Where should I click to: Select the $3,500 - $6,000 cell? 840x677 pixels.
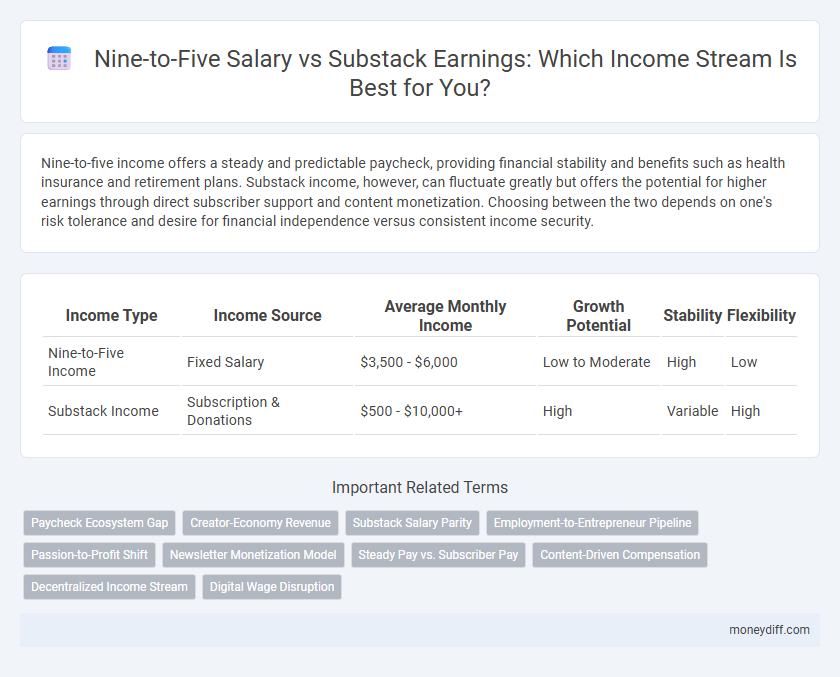click(x=445, y=362)
